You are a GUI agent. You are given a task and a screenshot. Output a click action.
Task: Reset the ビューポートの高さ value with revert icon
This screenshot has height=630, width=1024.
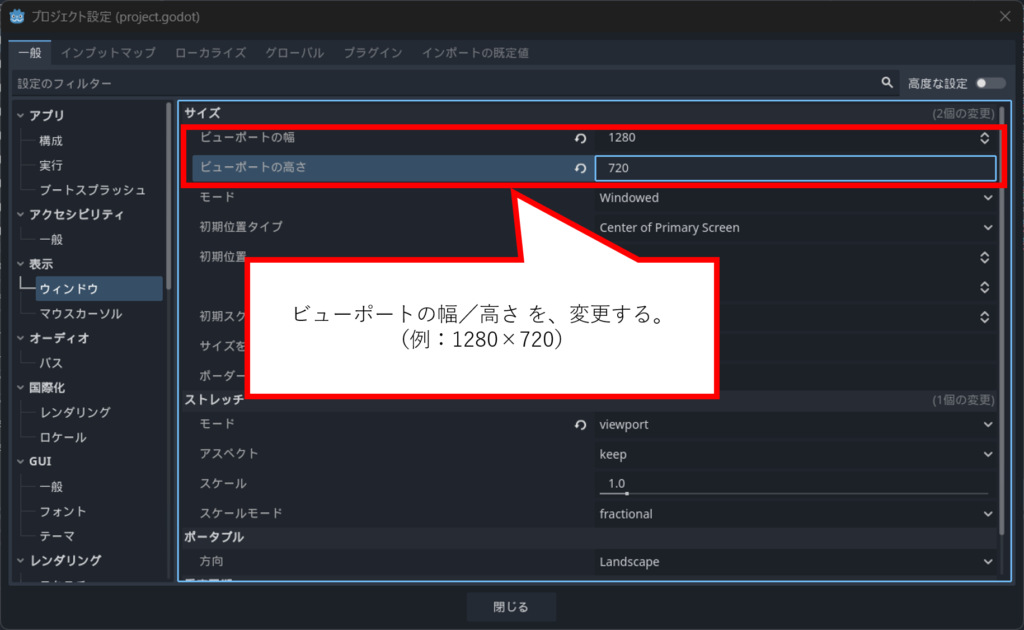[x=580, y=169]
